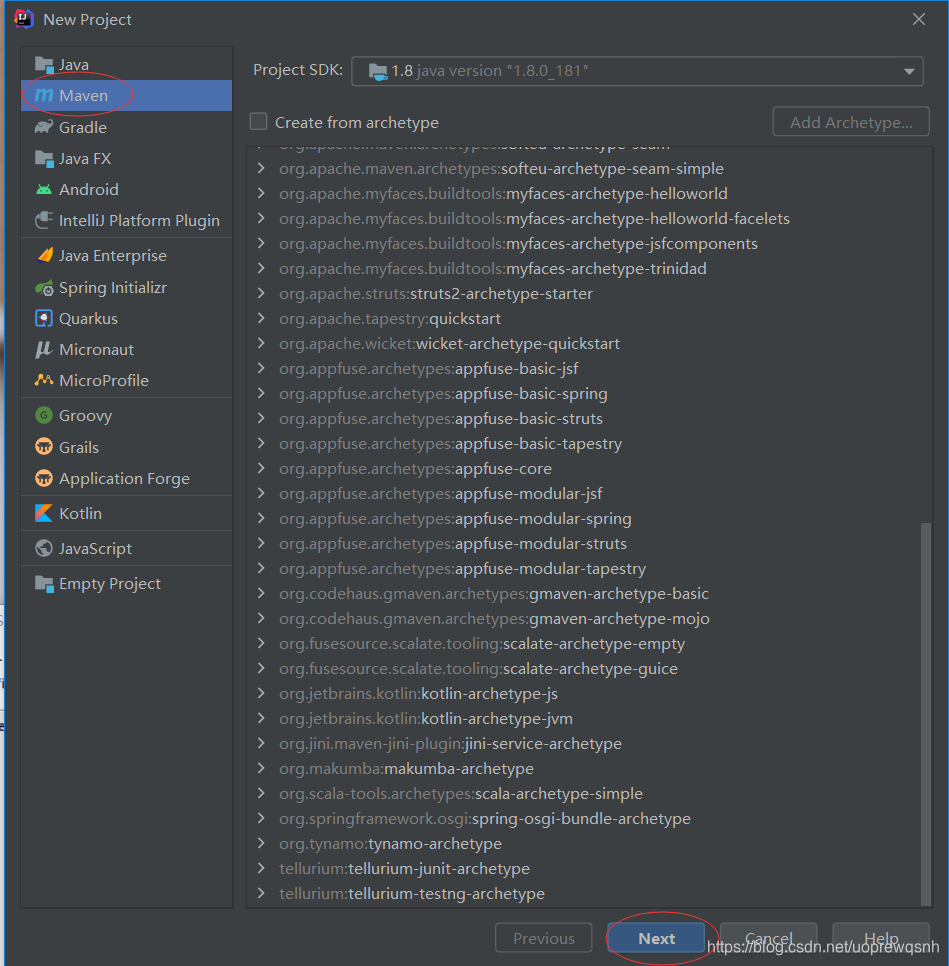This screenshot has width=949, height=966.
Task: Click the Maven 'm' icon
Action: click(44, 95)
